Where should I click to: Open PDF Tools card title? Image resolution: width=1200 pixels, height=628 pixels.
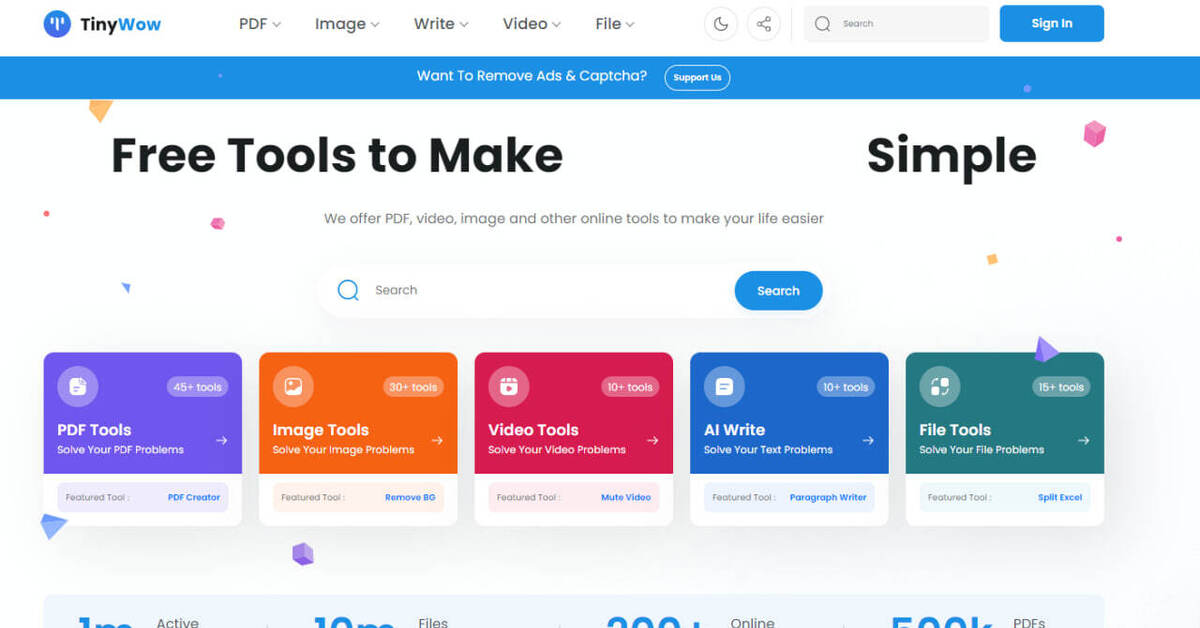94,430
